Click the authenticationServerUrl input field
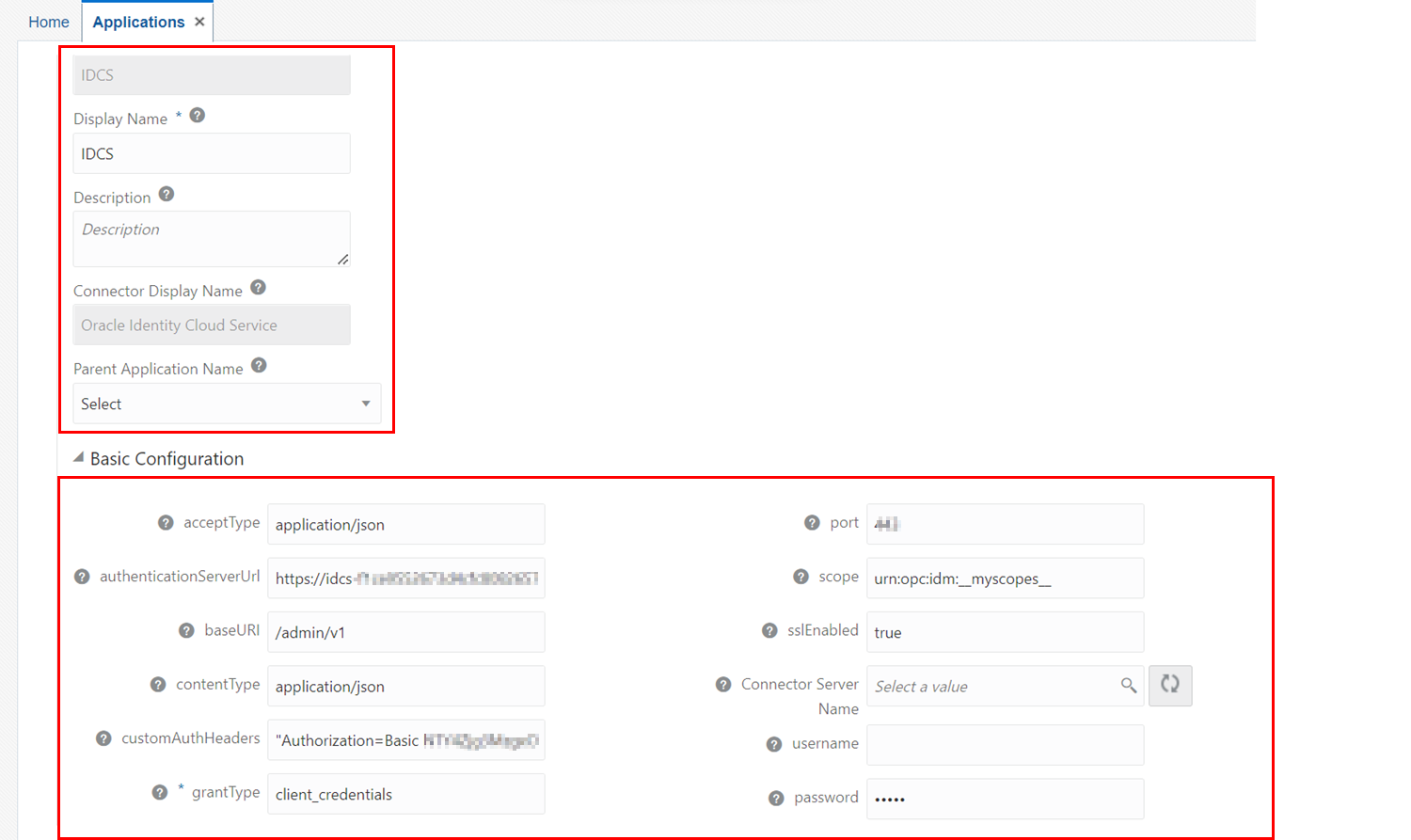 coord(406,578)
